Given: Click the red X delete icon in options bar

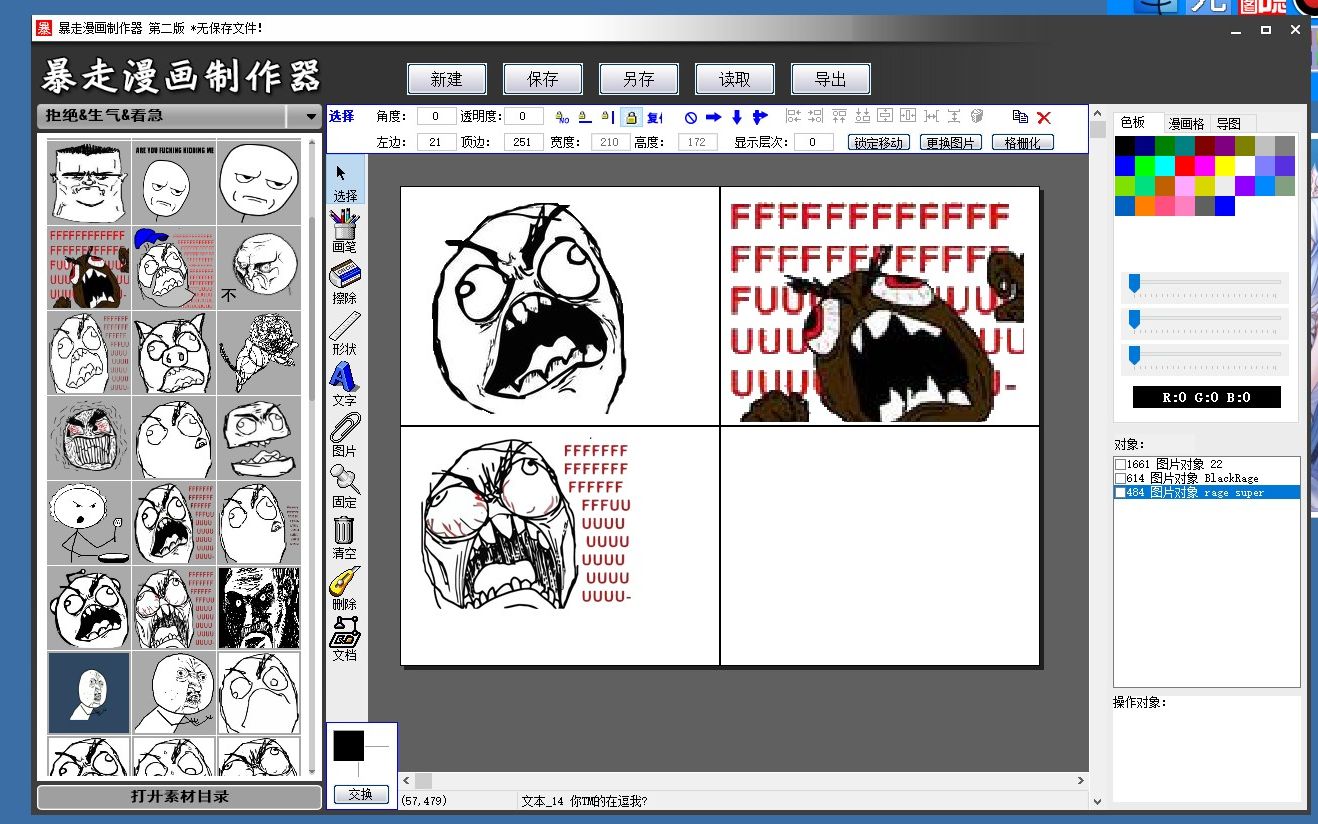Looking at the screenshot, I should pyautogui.click(x=1044, y=117).
